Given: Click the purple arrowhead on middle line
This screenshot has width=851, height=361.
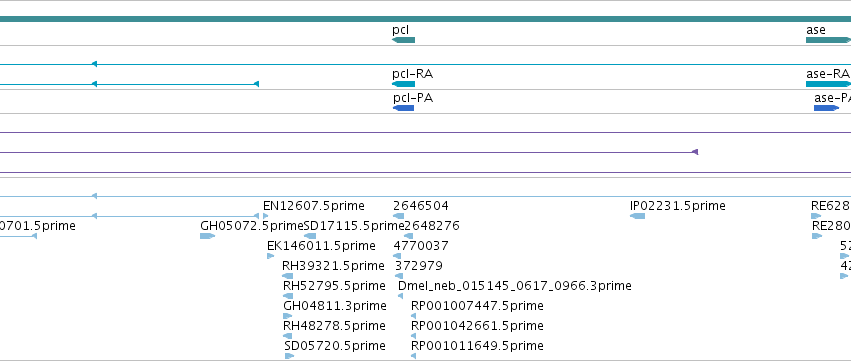Looking at the screenshot, I should pyautogui.click(x=695, y=152).
